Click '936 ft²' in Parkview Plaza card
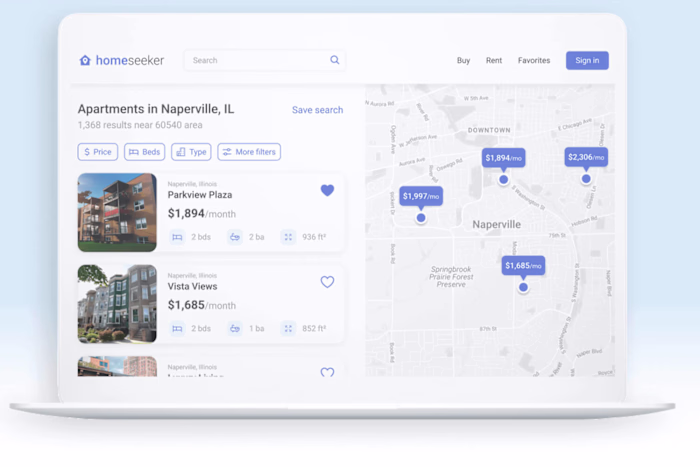Viewport: 700px width, 467px height. tap(314, 237)
